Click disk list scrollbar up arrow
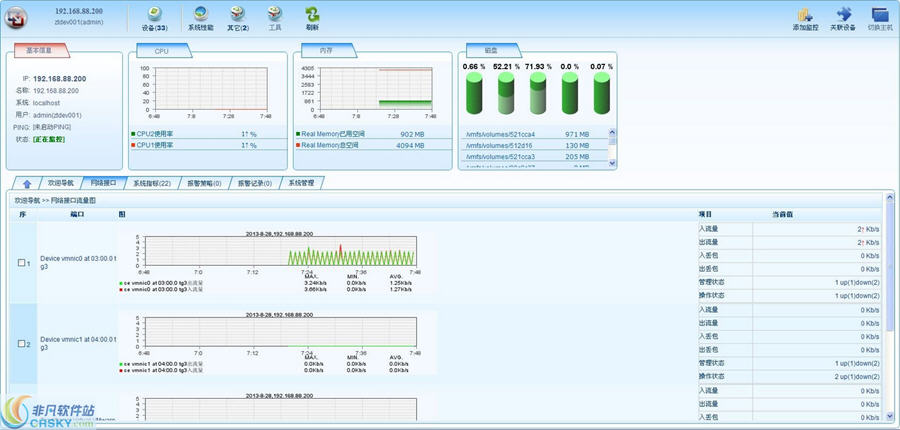 tap(612, 132)
